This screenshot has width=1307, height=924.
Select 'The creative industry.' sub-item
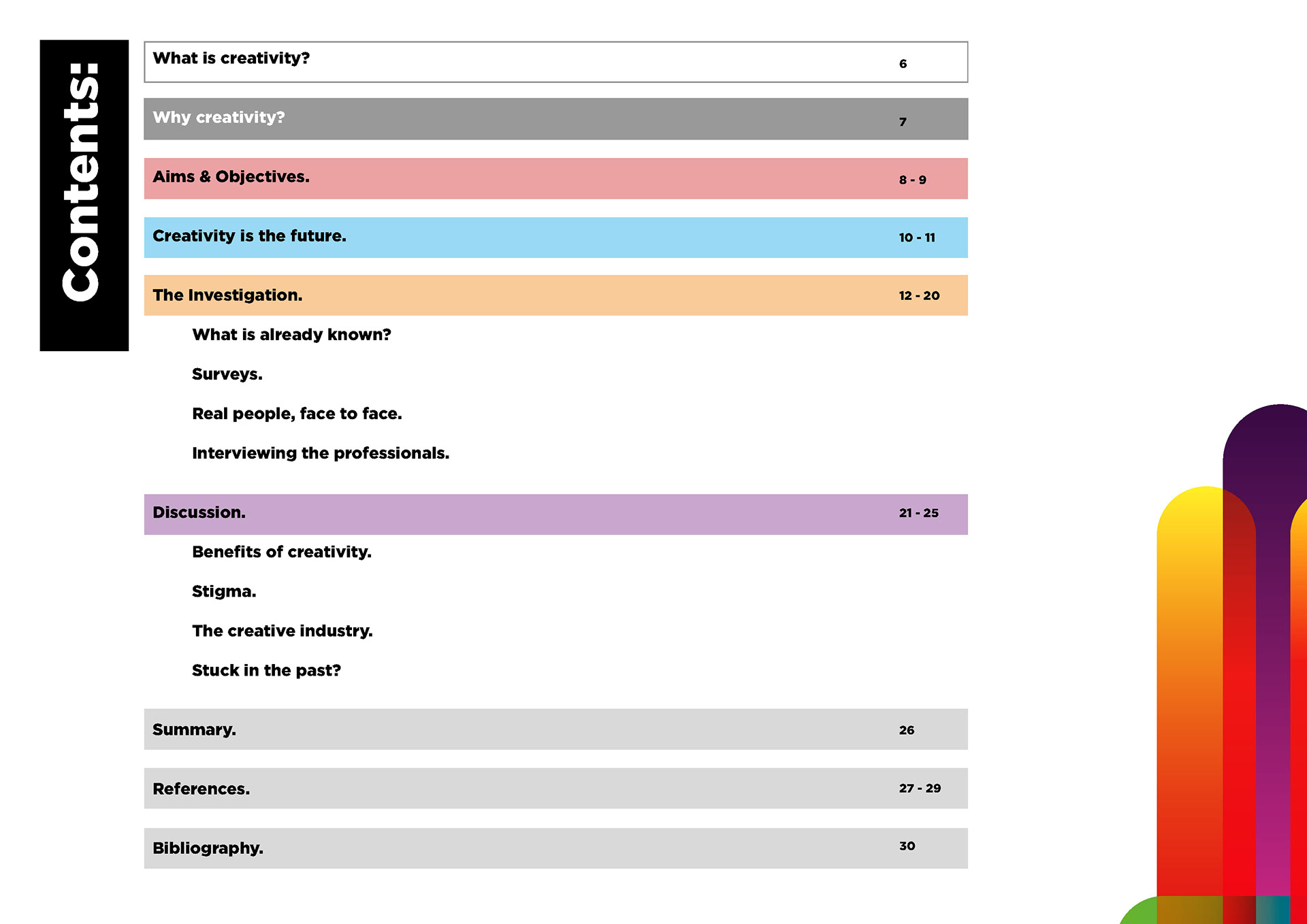coord(283,631)
